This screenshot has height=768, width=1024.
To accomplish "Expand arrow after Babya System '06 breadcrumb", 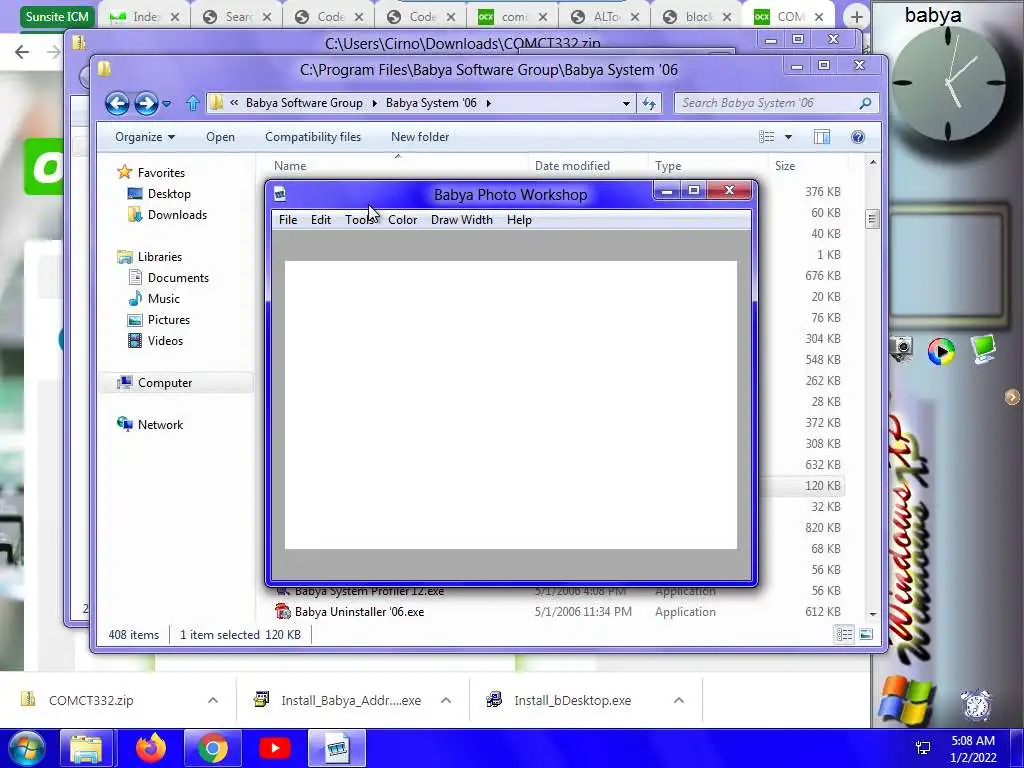I will (488, 103).
